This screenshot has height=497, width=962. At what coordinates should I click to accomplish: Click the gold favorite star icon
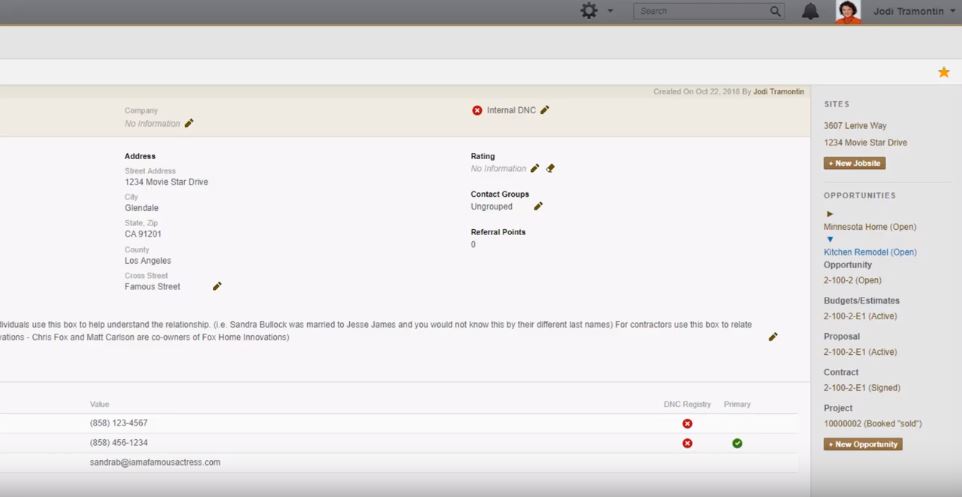(943, 72)
